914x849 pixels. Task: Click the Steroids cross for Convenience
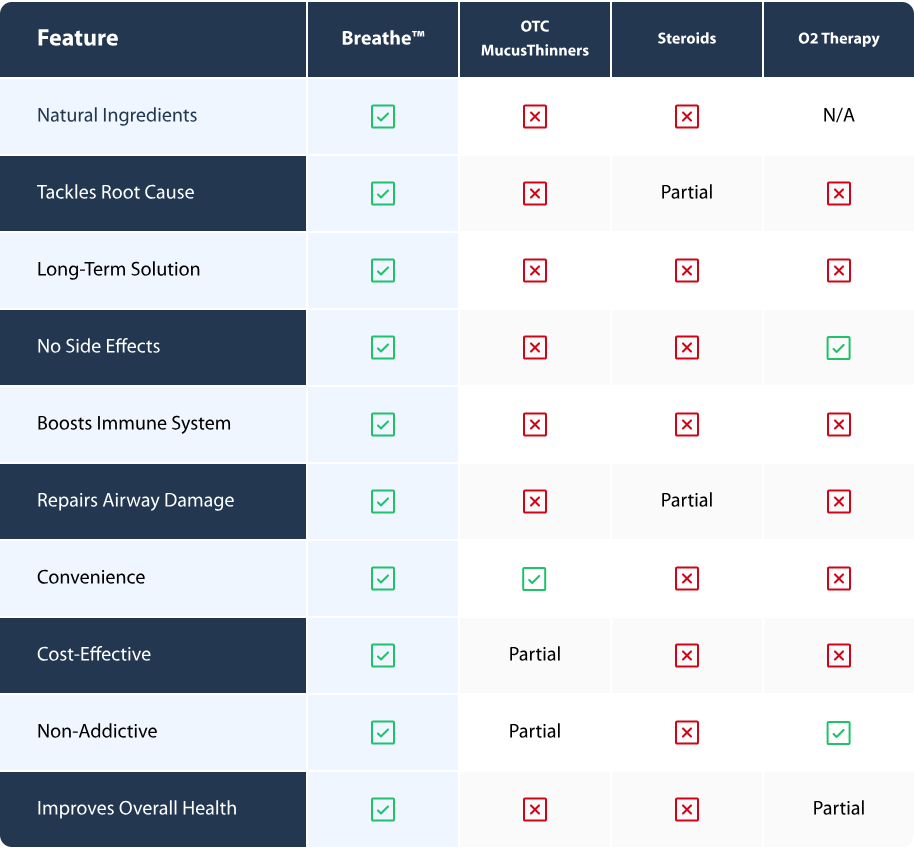[687, 578]
